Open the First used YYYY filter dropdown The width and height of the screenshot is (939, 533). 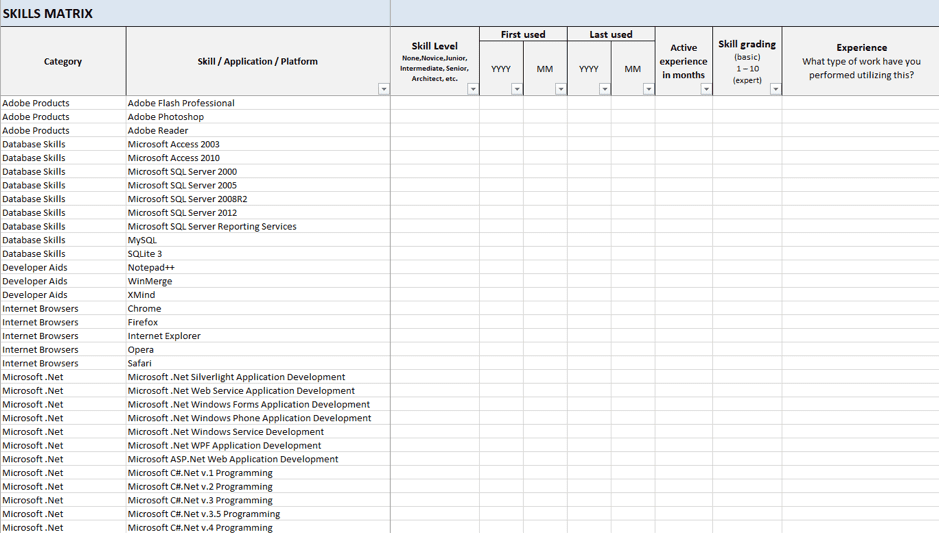pos(517,89)
